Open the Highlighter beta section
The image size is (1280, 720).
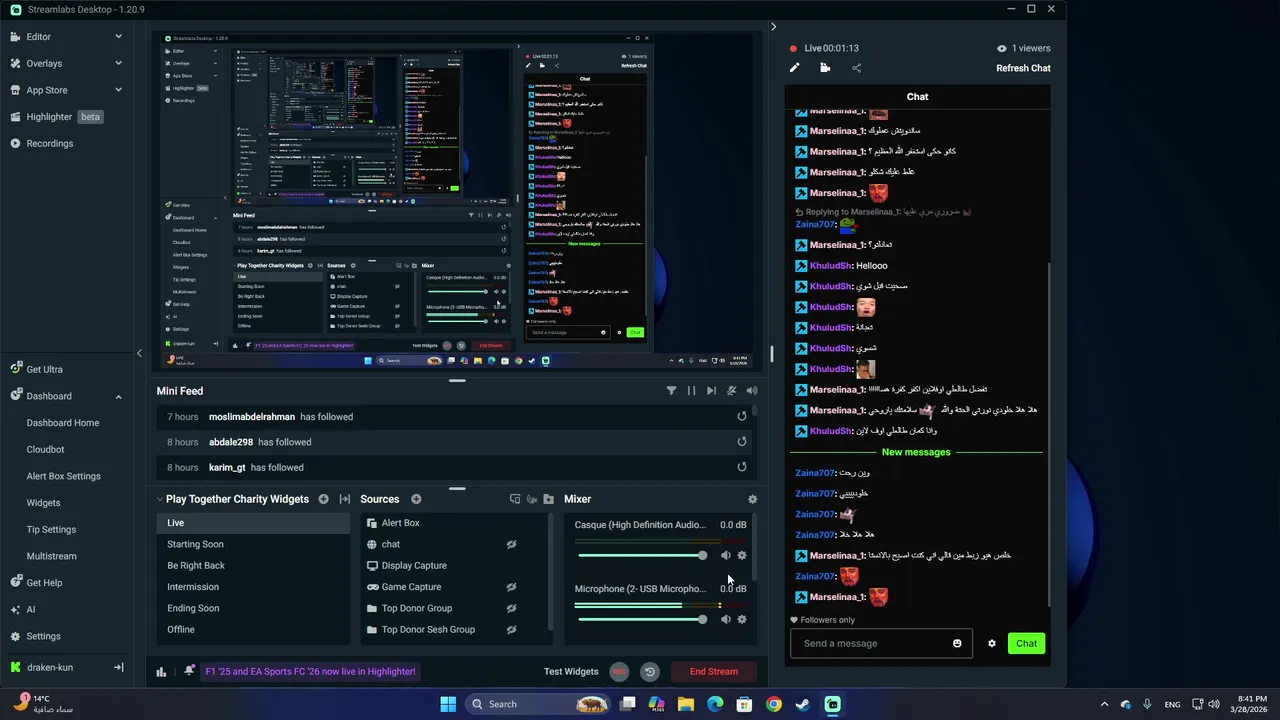[66, 117]
